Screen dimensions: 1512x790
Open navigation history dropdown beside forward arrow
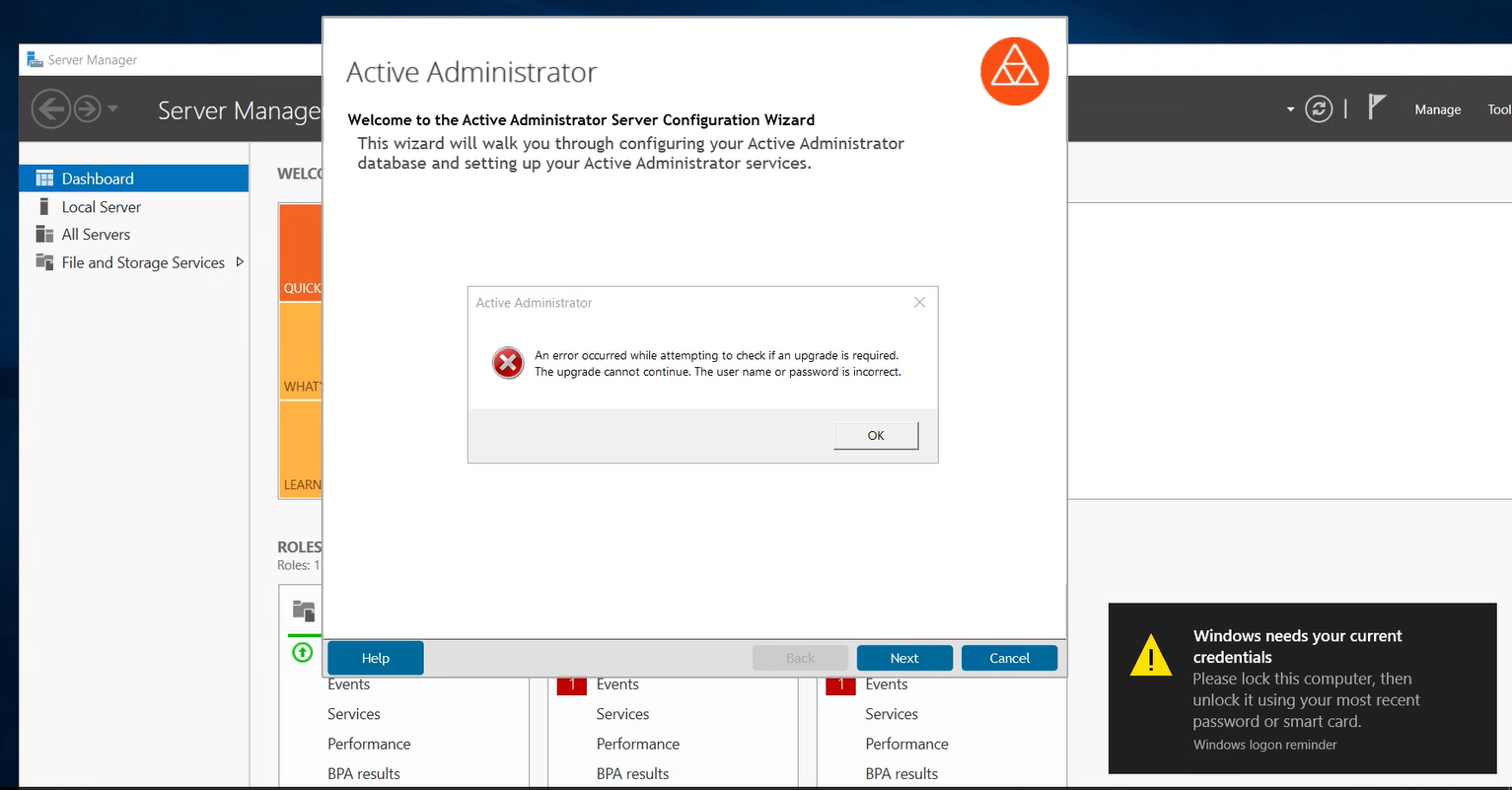tap(112, 108)
